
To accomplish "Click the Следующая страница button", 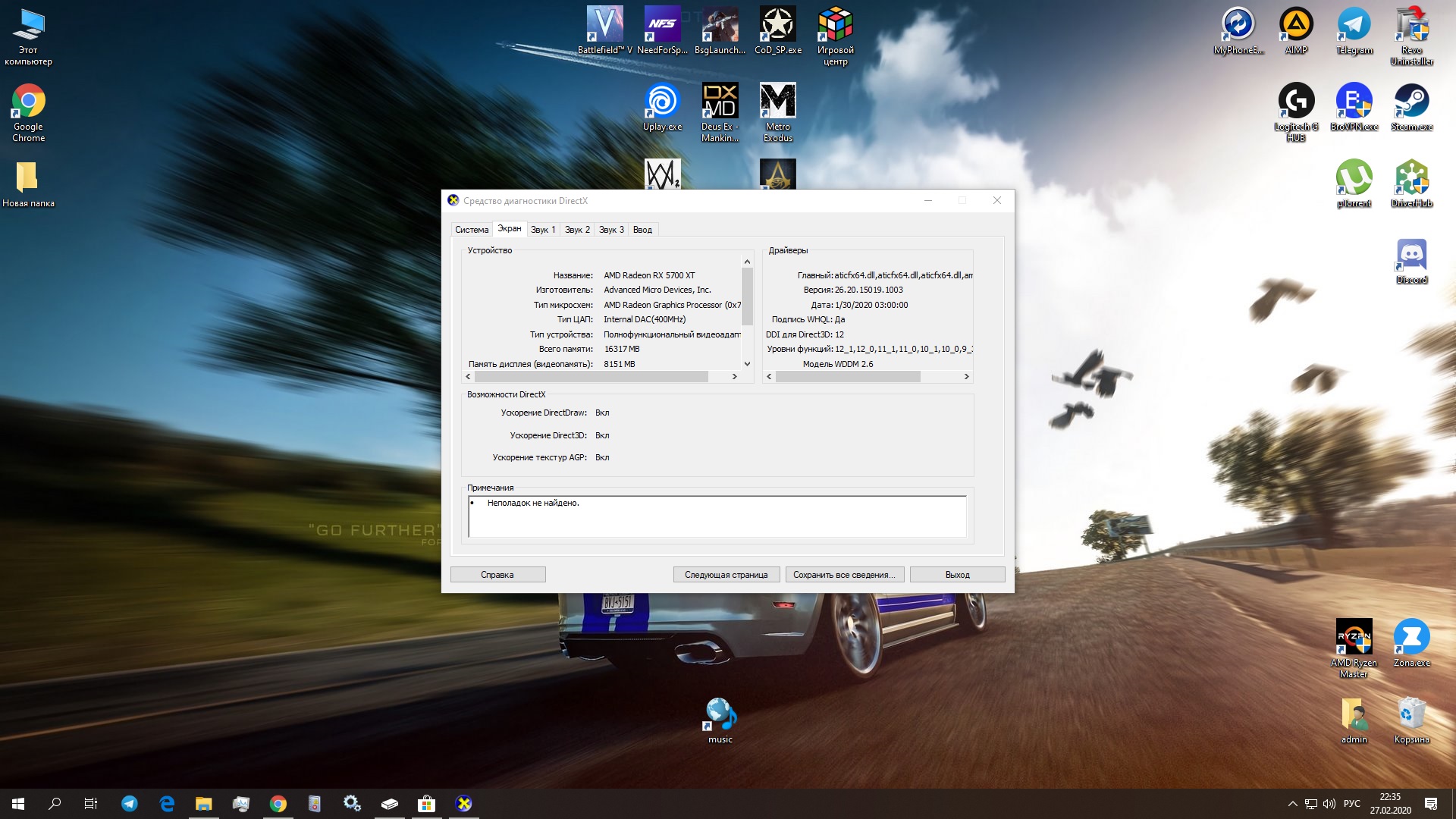I will coord(726,575).
